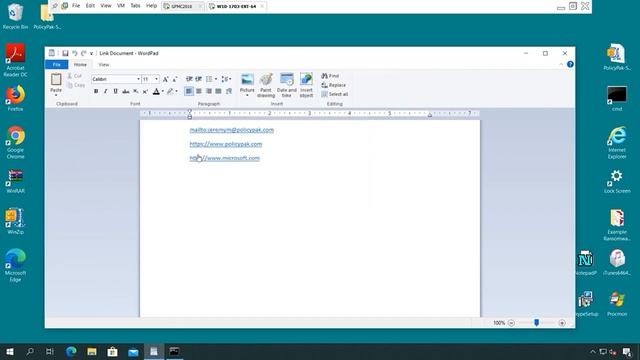Open Internet Explorer desktop shortcut
The image size is (640, 360).
[x=617, y=142]
